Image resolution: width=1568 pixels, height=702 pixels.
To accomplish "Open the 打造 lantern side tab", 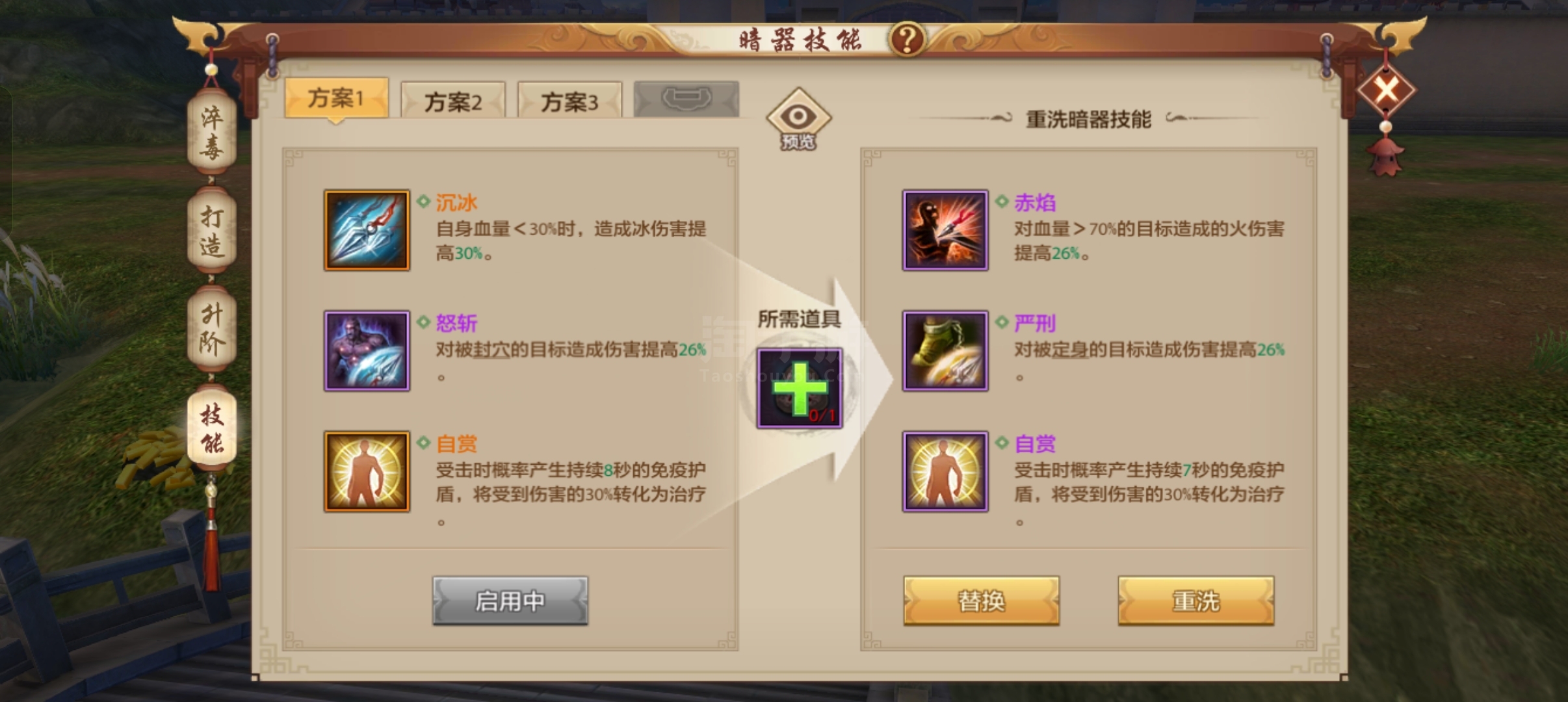I will (x=211, y=231).
